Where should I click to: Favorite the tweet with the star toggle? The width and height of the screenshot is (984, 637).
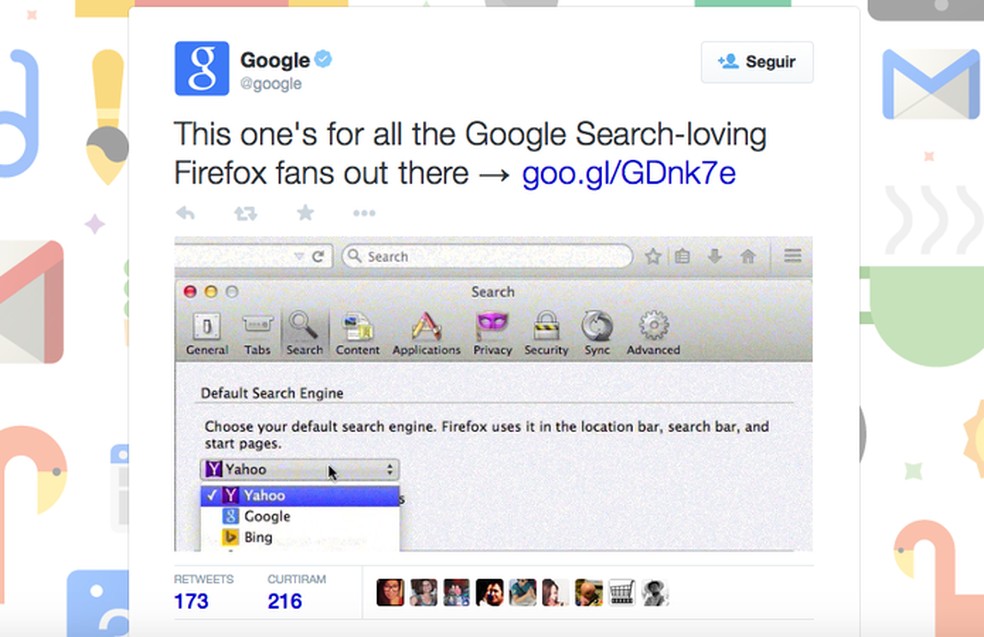point(305,212)
